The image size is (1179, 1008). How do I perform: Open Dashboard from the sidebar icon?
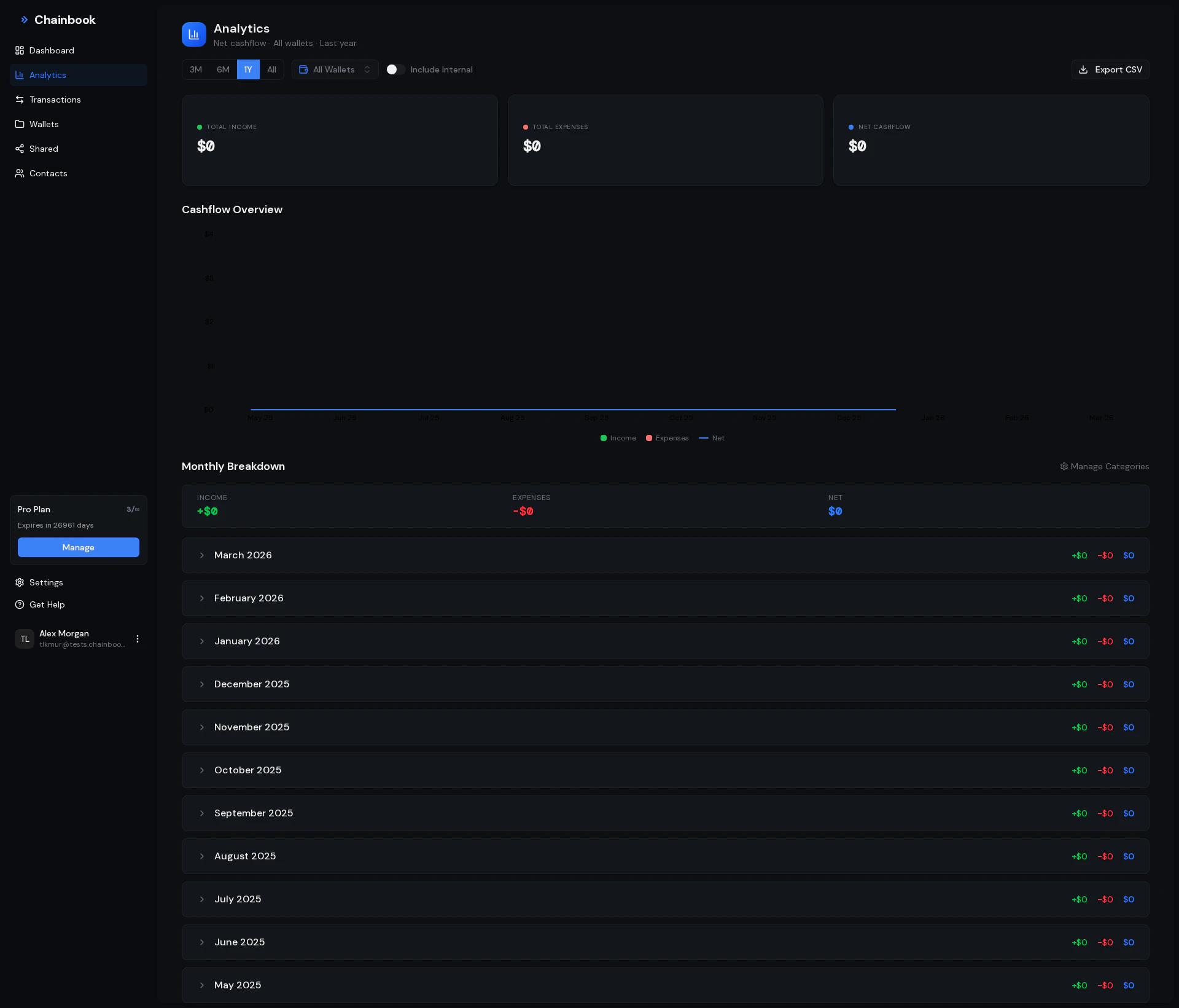[x=20, y=50]
